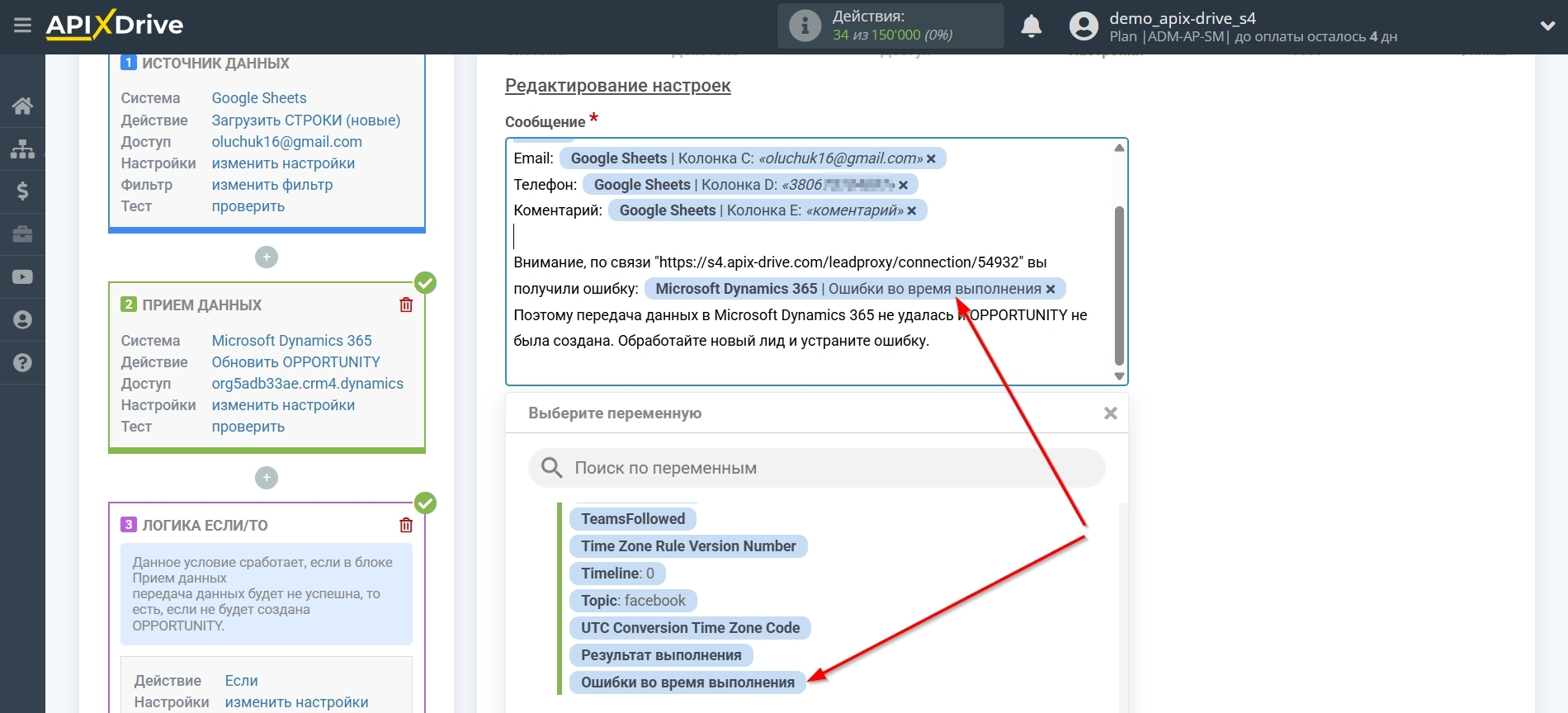Remove the Колонка C email variable tag

click(x=931, y=158)
